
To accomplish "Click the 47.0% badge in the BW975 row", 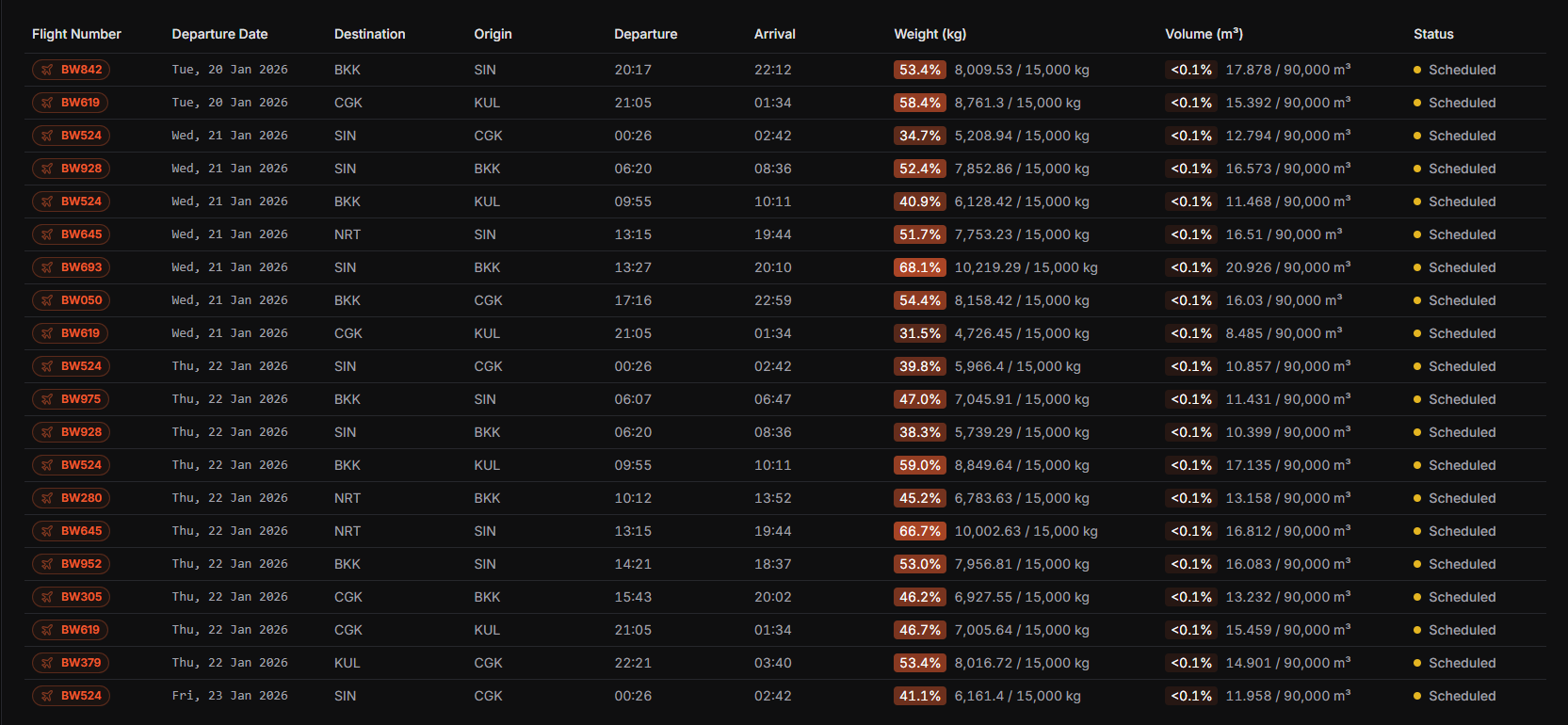I will click(919, 399).
